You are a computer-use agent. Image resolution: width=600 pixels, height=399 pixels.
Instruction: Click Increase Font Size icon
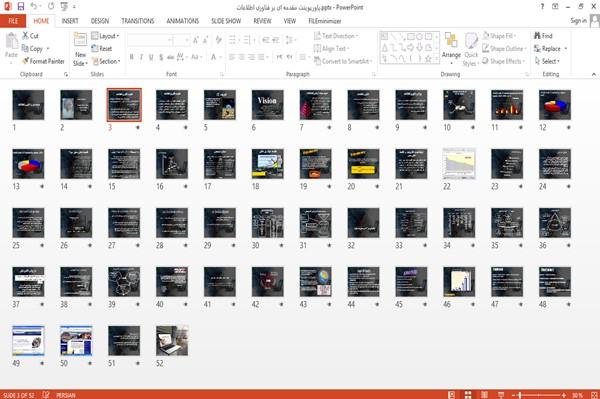click(196, 40)
